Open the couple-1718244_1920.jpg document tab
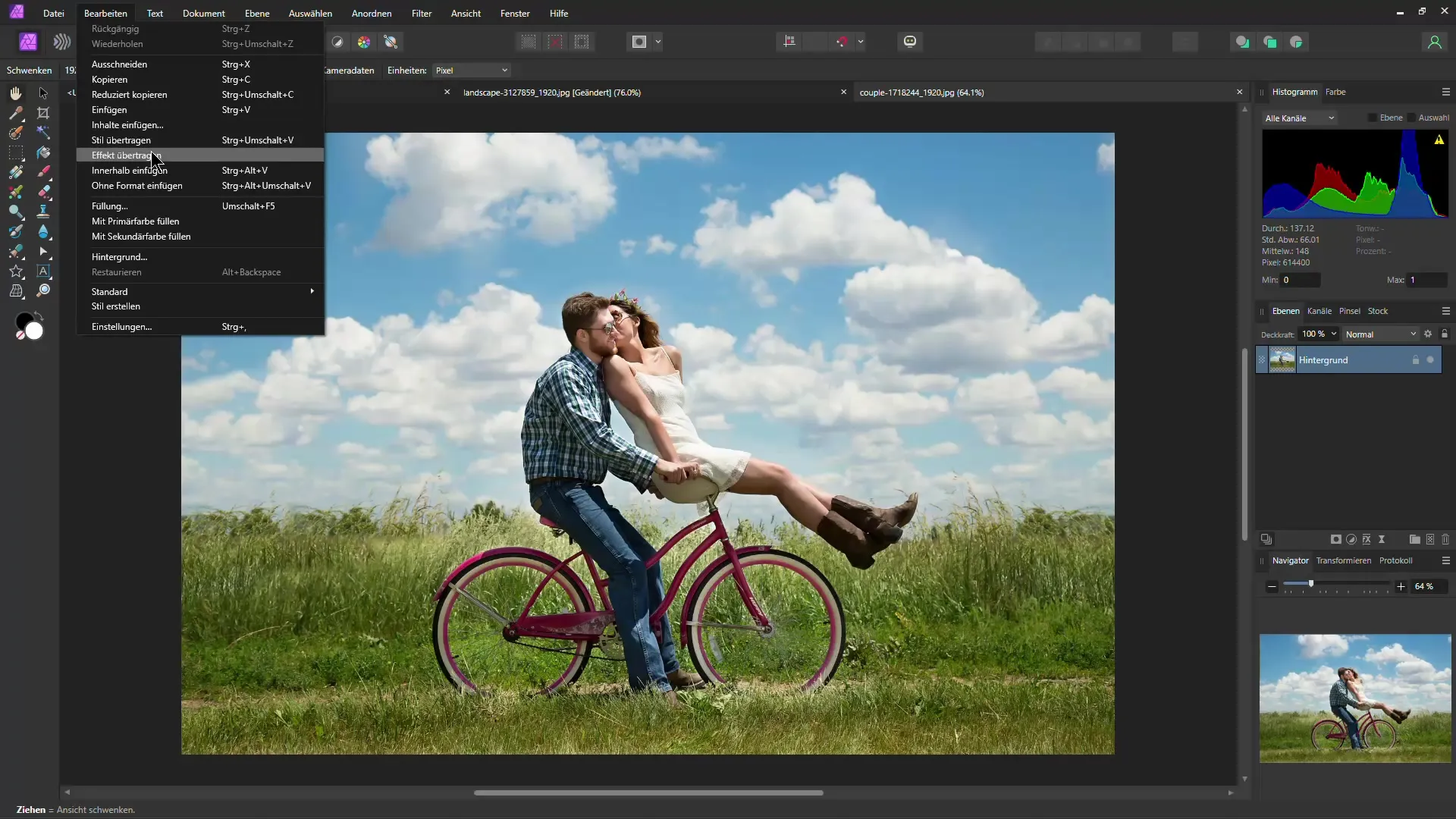The height and width of the screenshot is (819, 1456). pyautogui.click(x=921, y=93)
